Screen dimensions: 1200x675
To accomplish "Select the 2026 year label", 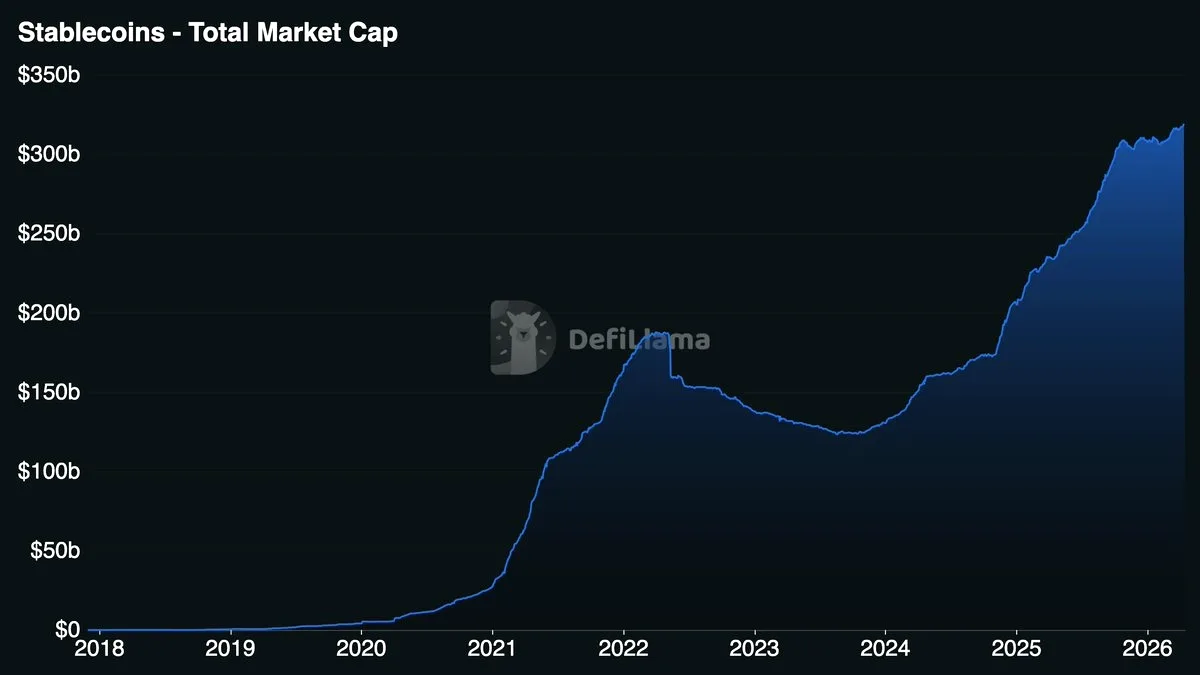I will click(x=1147, y=651).
